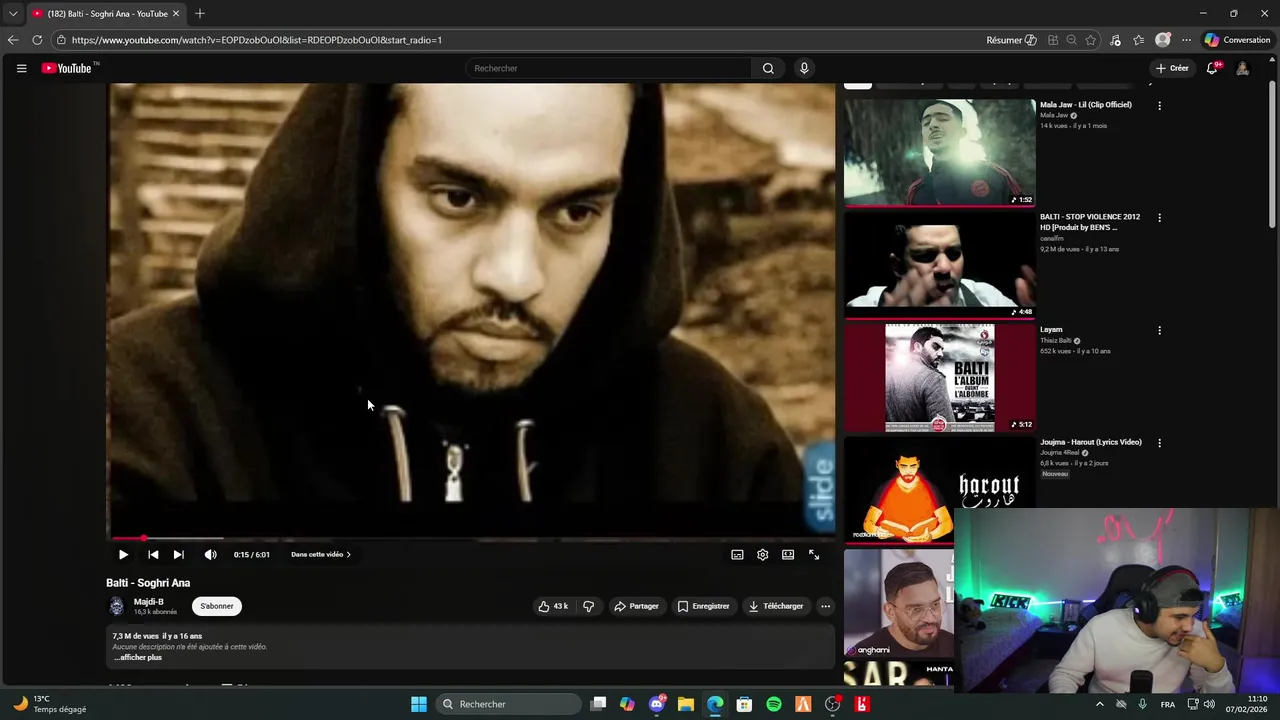The width and height of the screenshot is (1280, 720).
Task: Enter fullscreen mode on the player
Action: pos(814,554)
